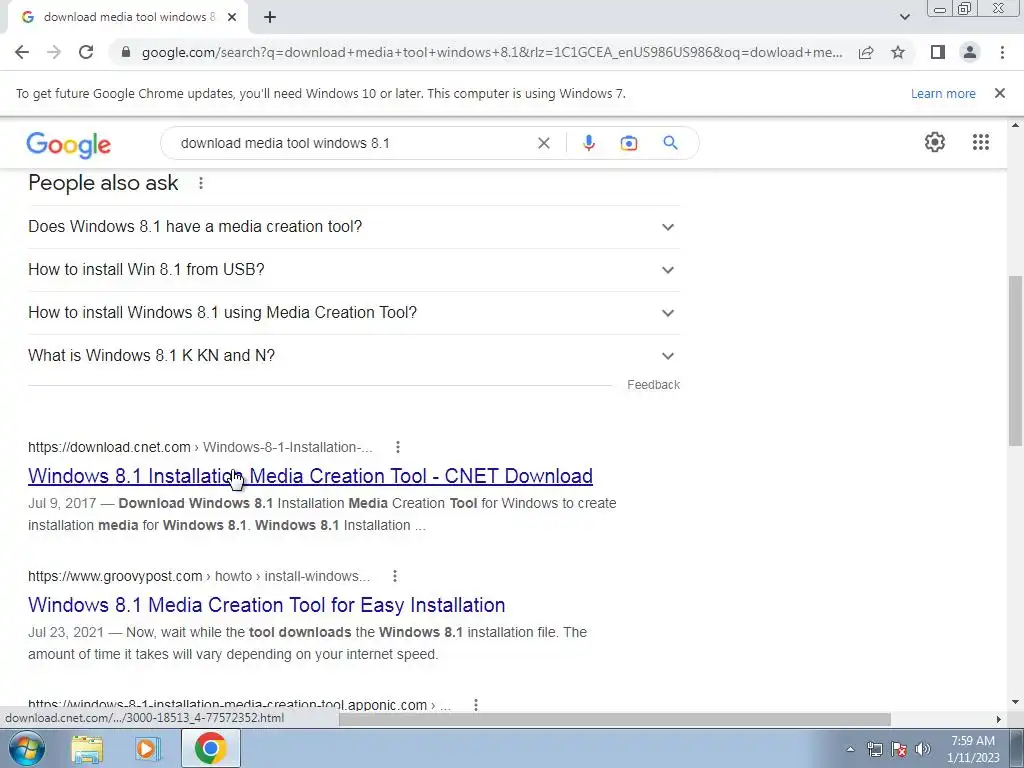Open the tab search dropdown arrow
This screenshot has height=768, width=1024.
pos(904,17)
